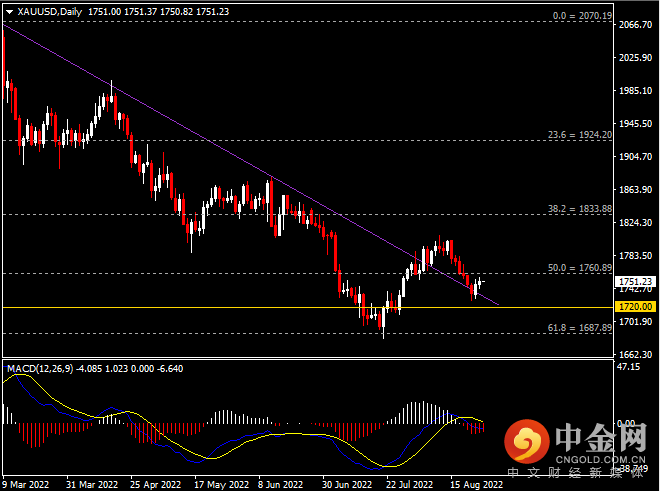Click date label 8 Jun 2022

[280, 485]
